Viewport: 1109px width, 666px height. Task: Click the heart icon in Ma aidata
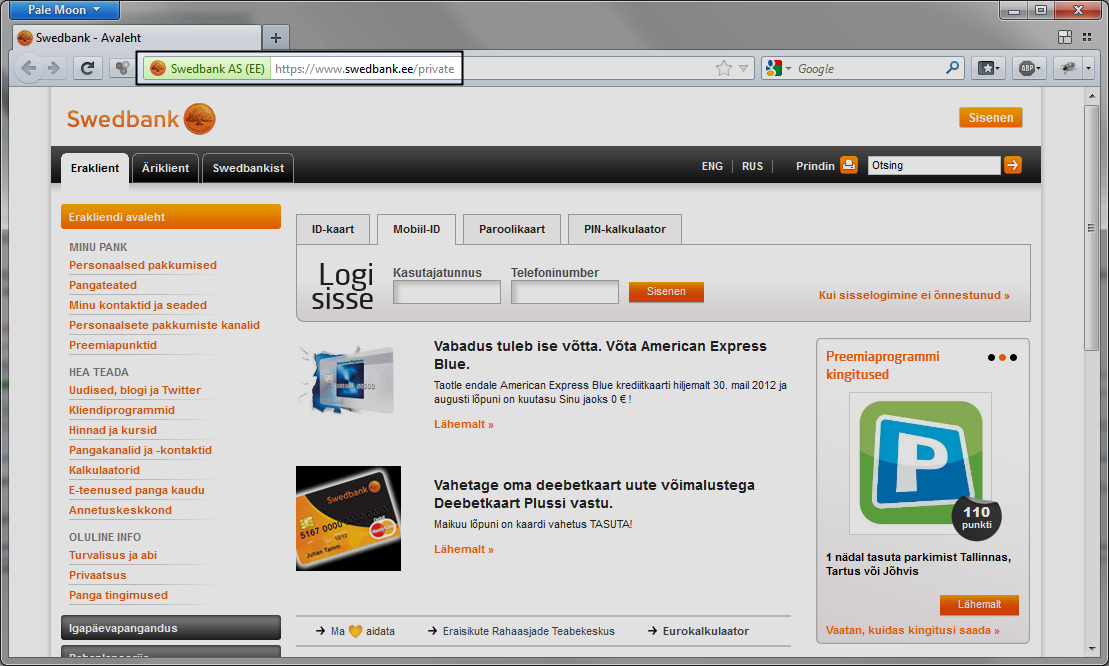point(355,631)
